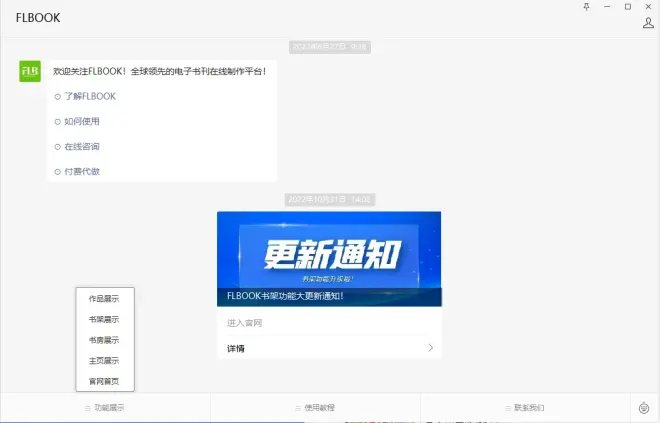The image size is (660, 423).
Task: Choose 作品展示 from the popup menu
Action: (104, 299)
